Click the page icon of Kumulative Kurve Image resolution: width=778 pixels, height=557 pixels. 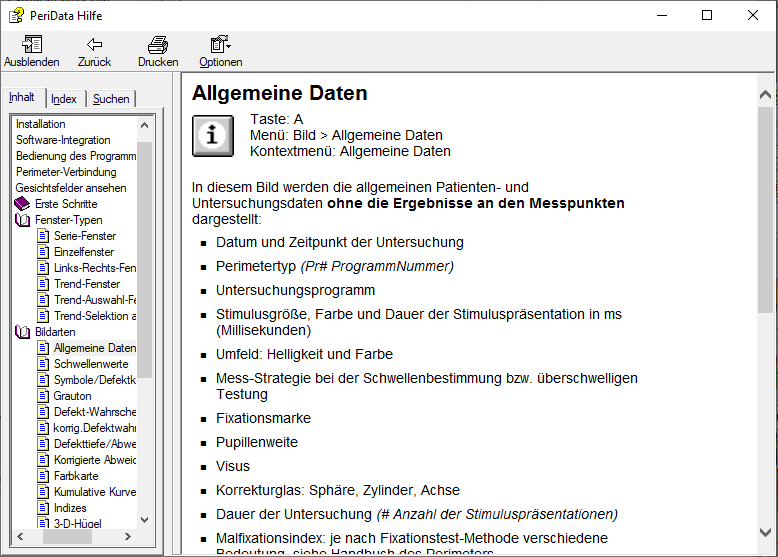coord(43,492)
